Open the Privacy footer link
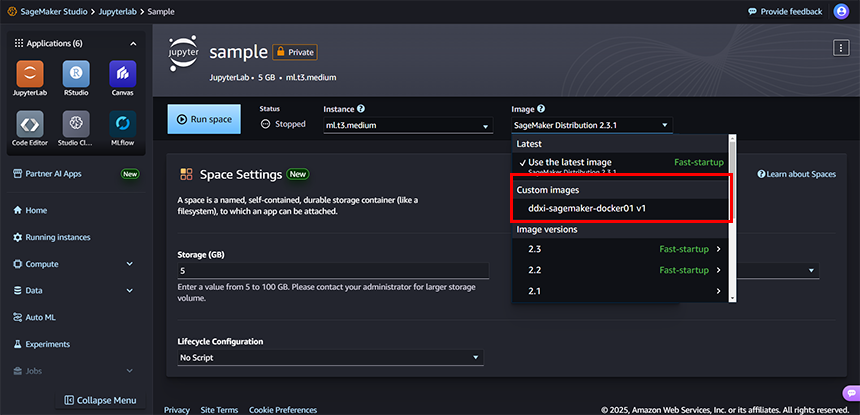This screenshot has width=860, height=415. click(x=177, y=410)
